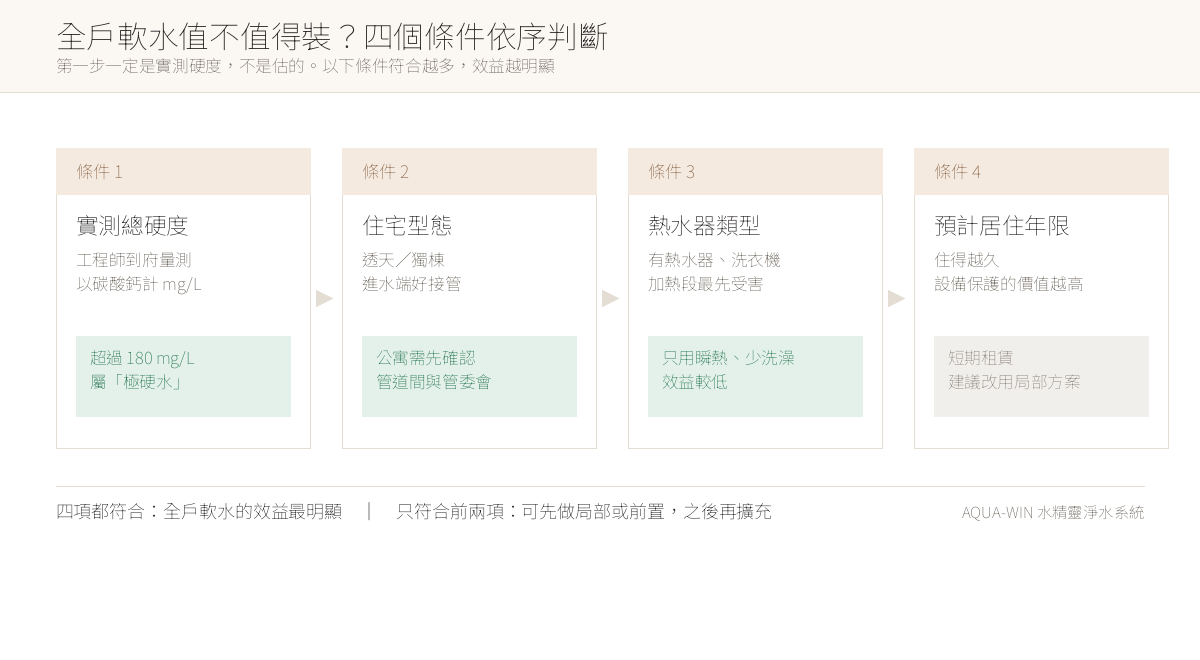
Task: Click the line 住得越久
Action: 966,260
